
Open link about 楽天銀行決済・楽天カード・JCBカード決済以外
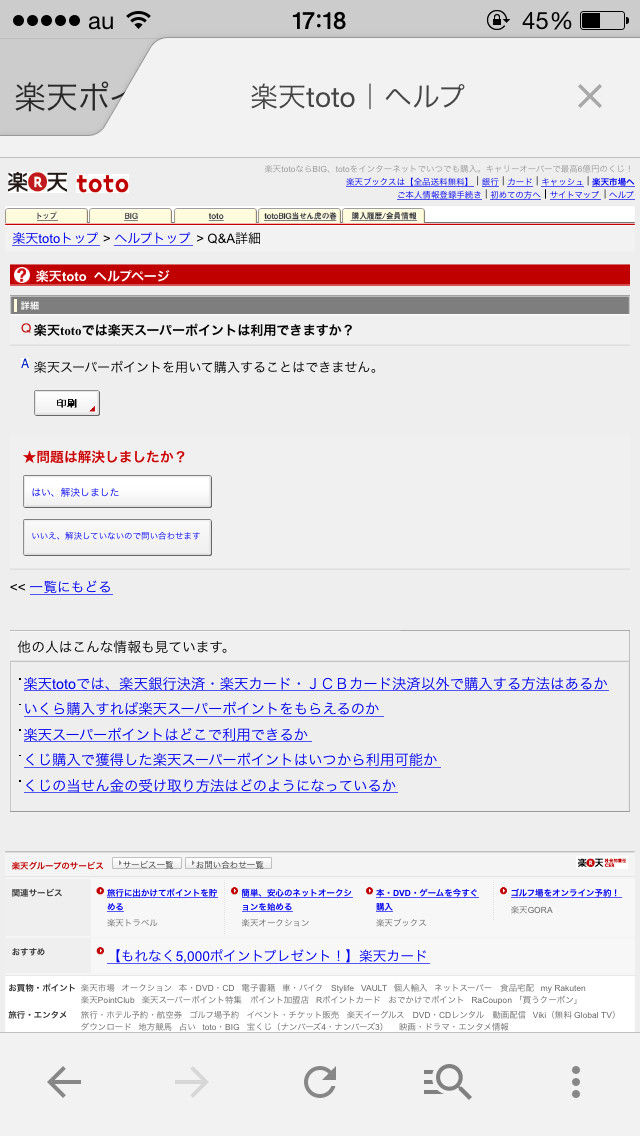coord(316,684)
